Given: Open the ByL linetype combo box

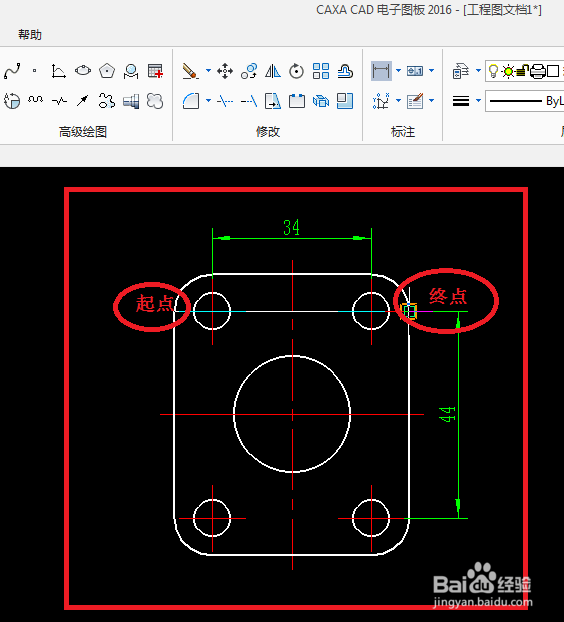Looking at the screenshot, I should (x=525, y=101).
